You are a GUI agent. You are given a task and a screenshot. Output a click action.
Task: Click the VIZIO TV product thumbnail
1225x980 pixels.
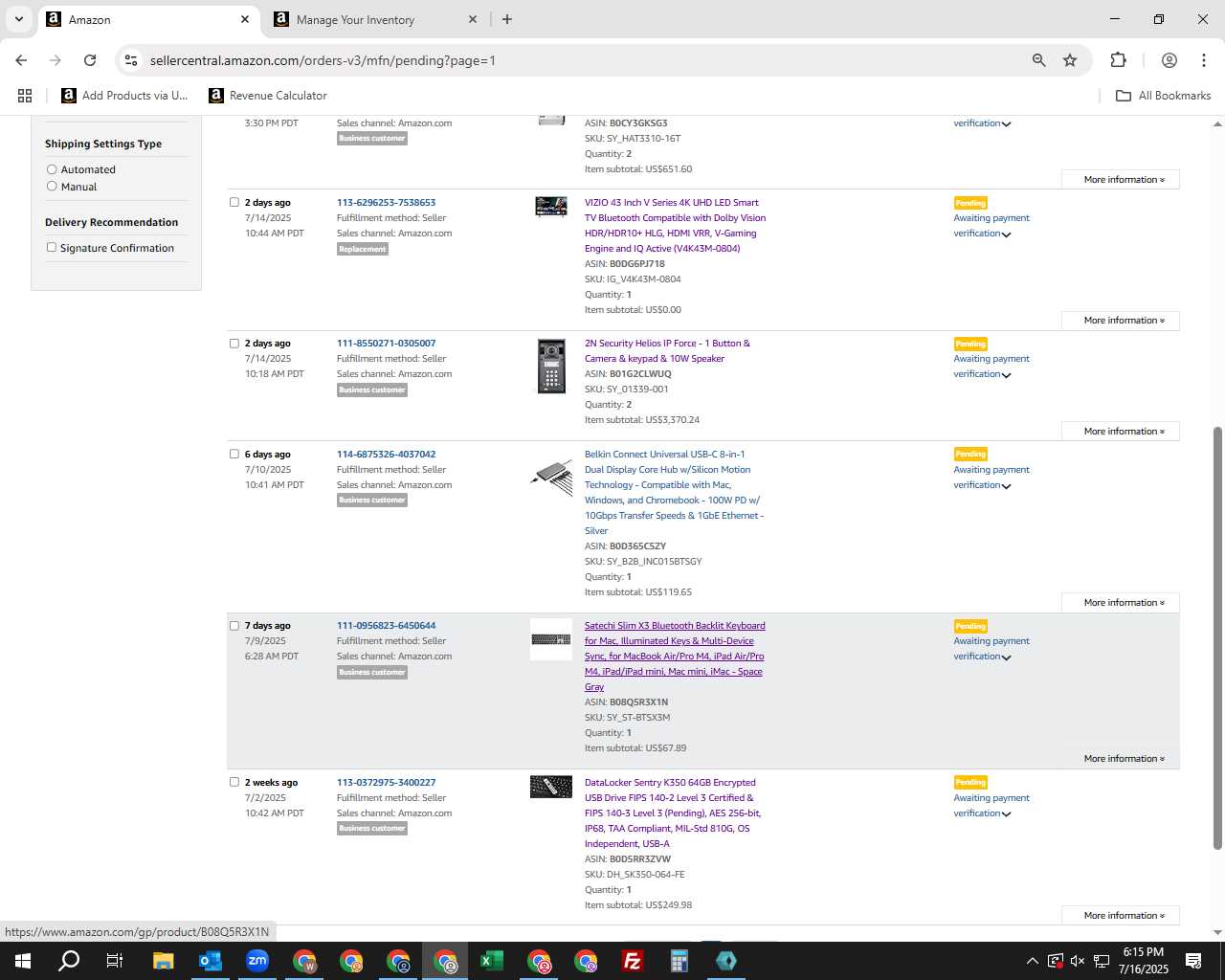[551, 207]
